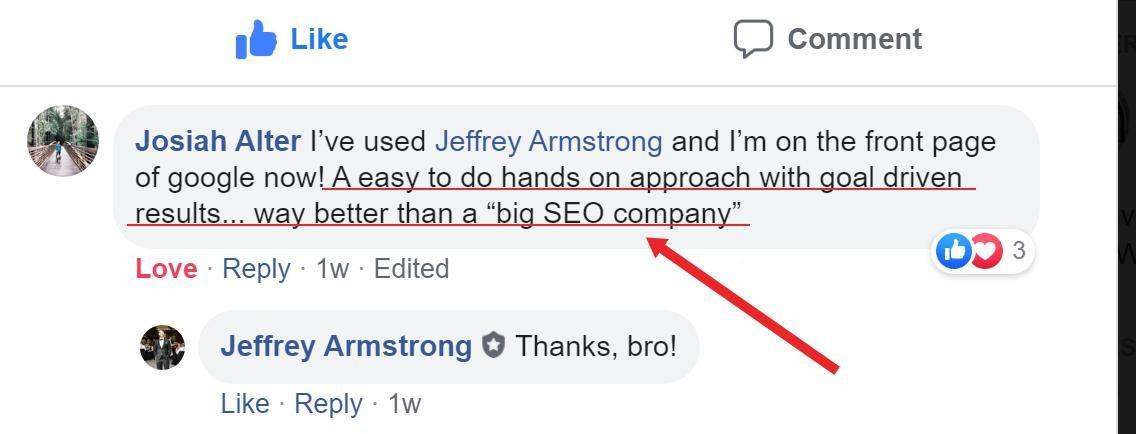Click the thumbs-up Like button at top
Image resolution: width=1136 pixels, height=434 pixels.
click(292, 40)
